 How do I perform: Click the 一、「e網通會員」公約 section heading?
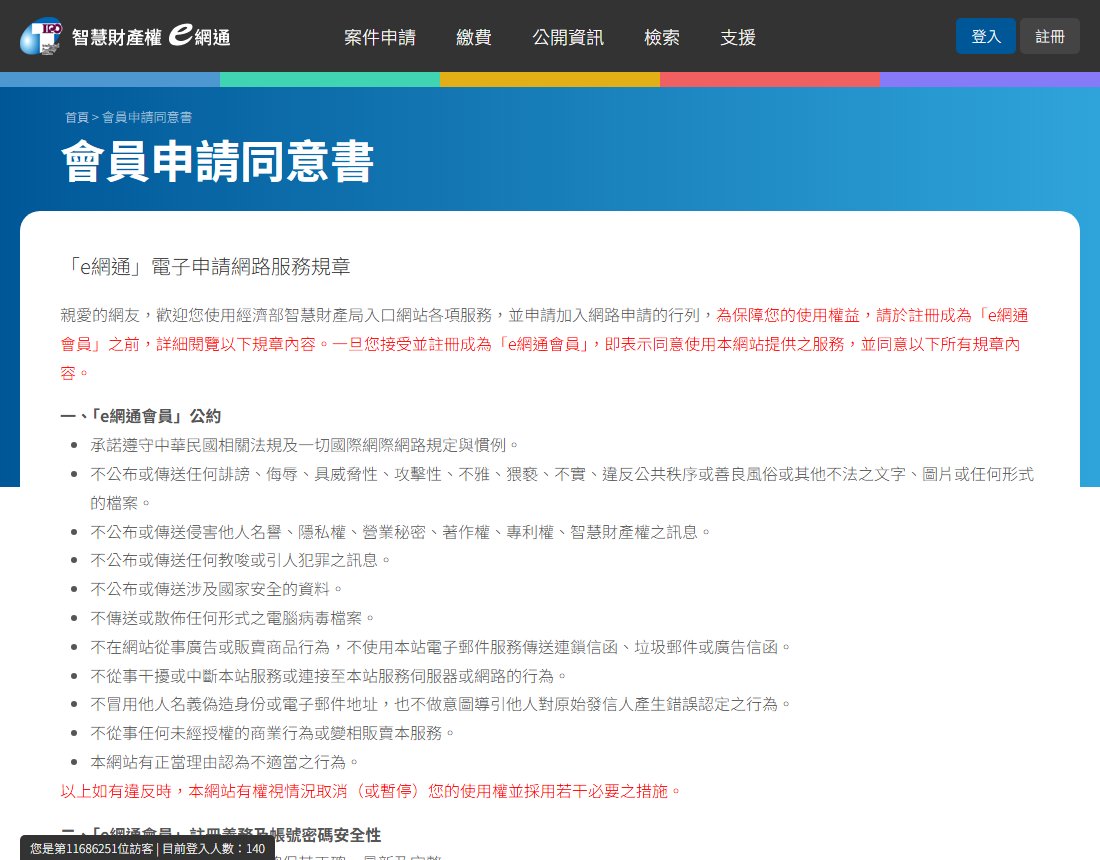[141, 416]
